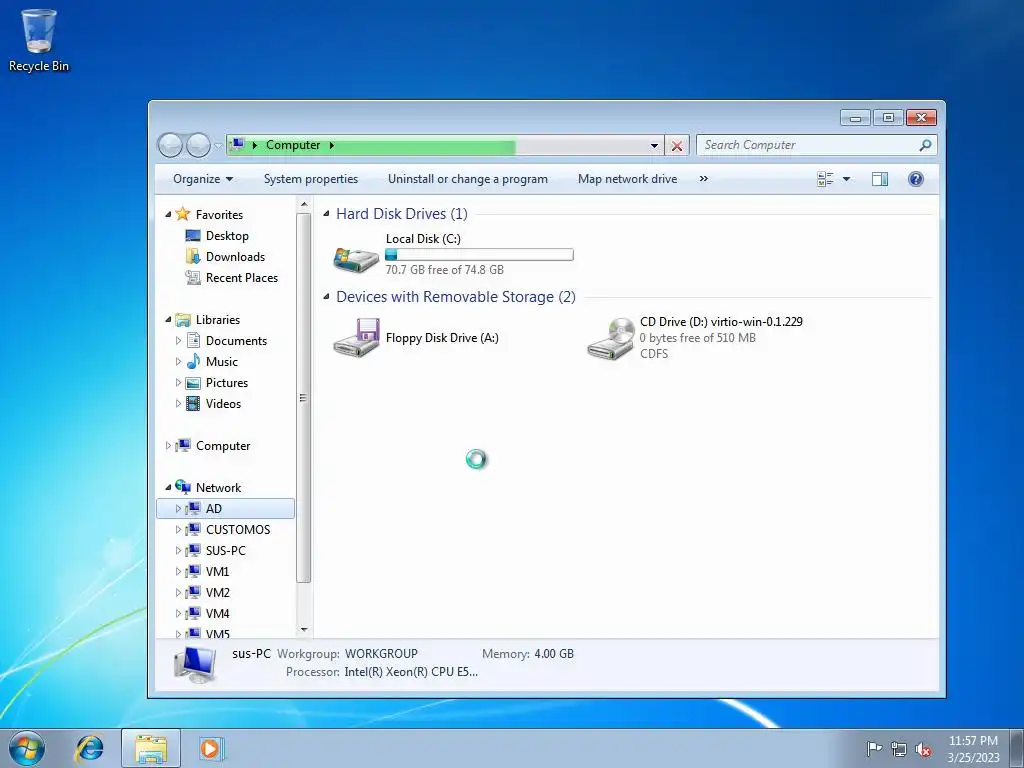Select the CUSTOMOS network computer
Viewport: 1024px width, 768px height.
point(238,530)
